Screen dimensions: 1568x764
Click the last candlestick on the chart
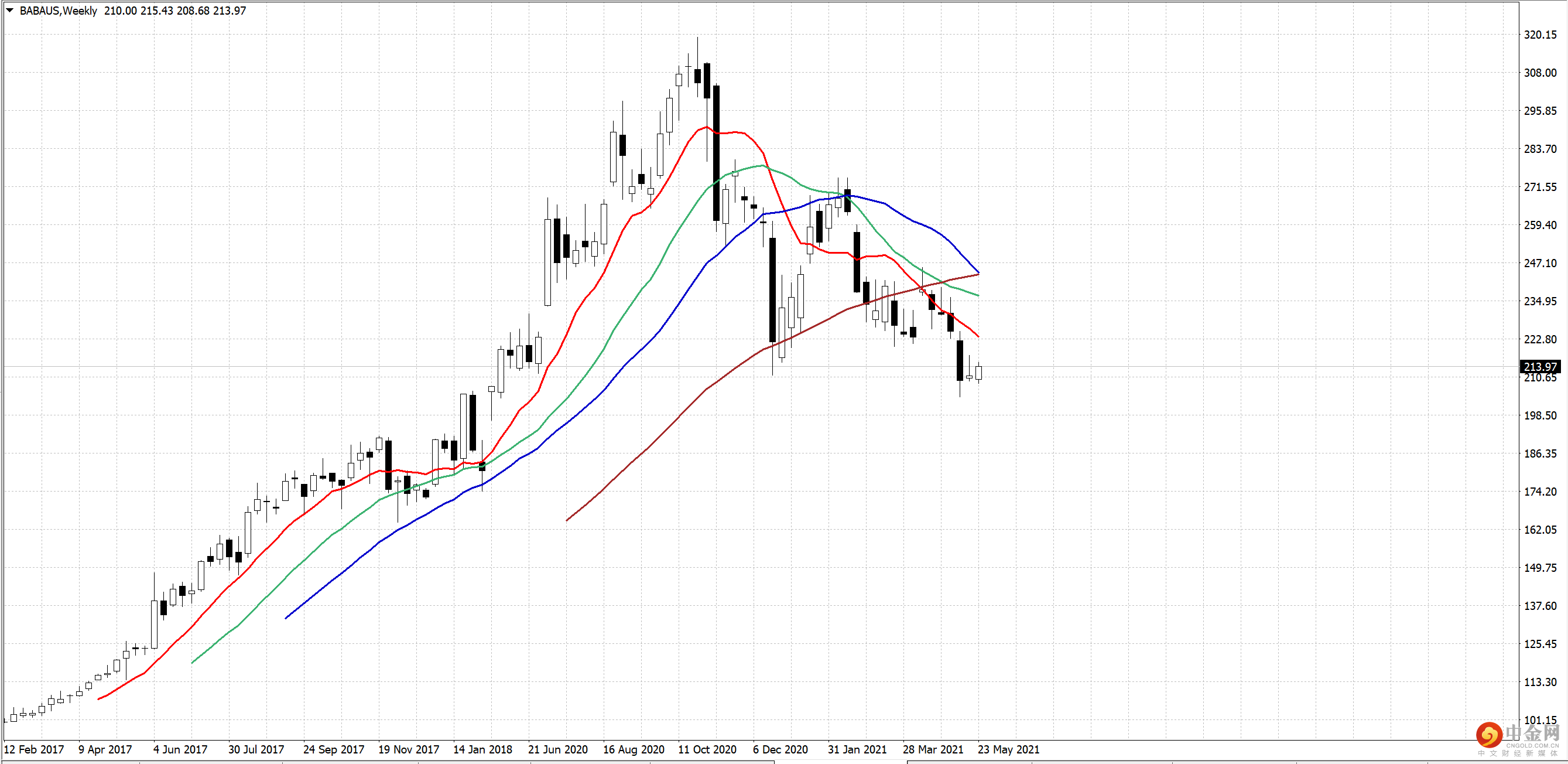pos(979,372)
